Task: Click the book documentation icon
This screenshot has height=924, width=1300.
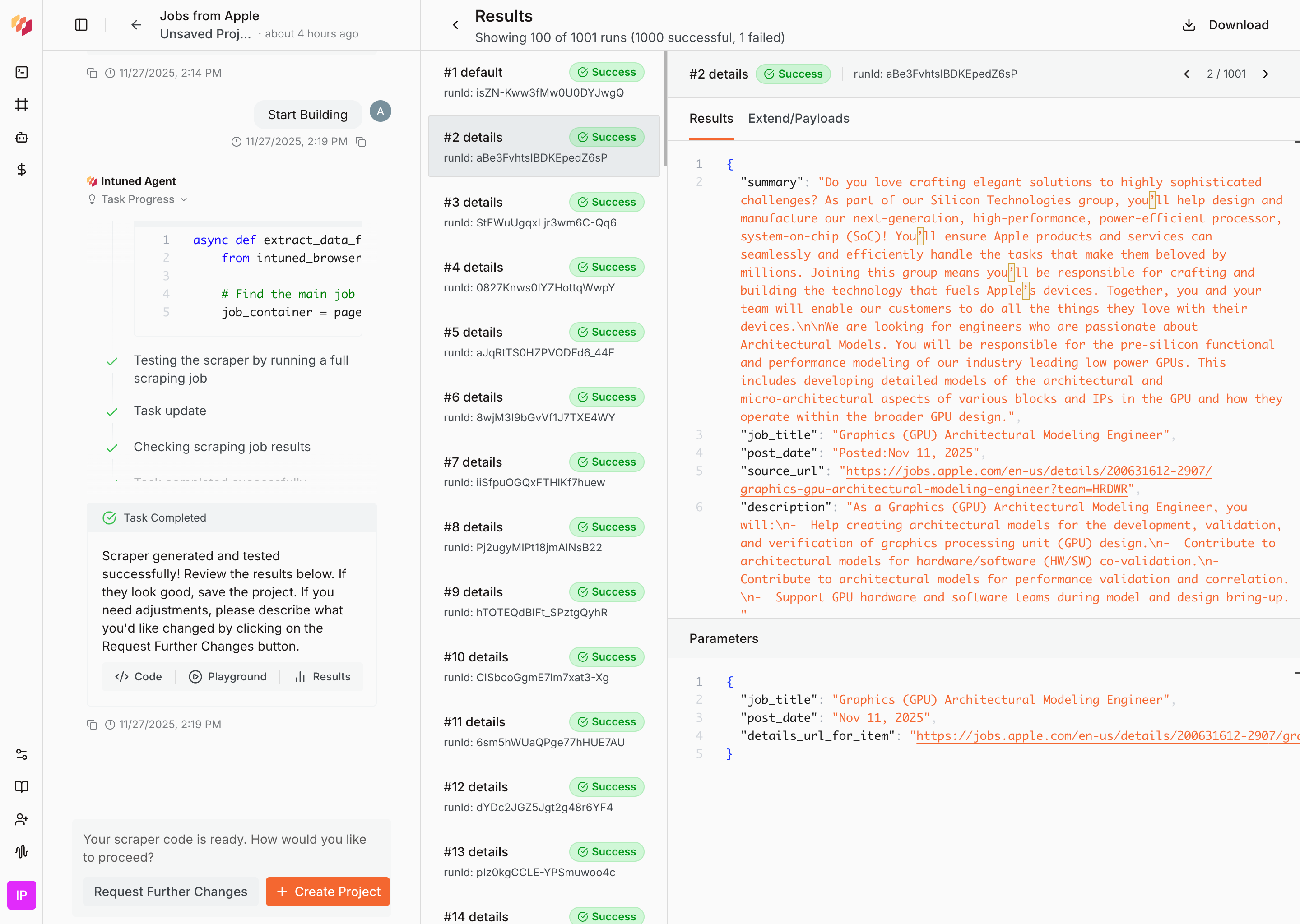Action: [22, 786]
